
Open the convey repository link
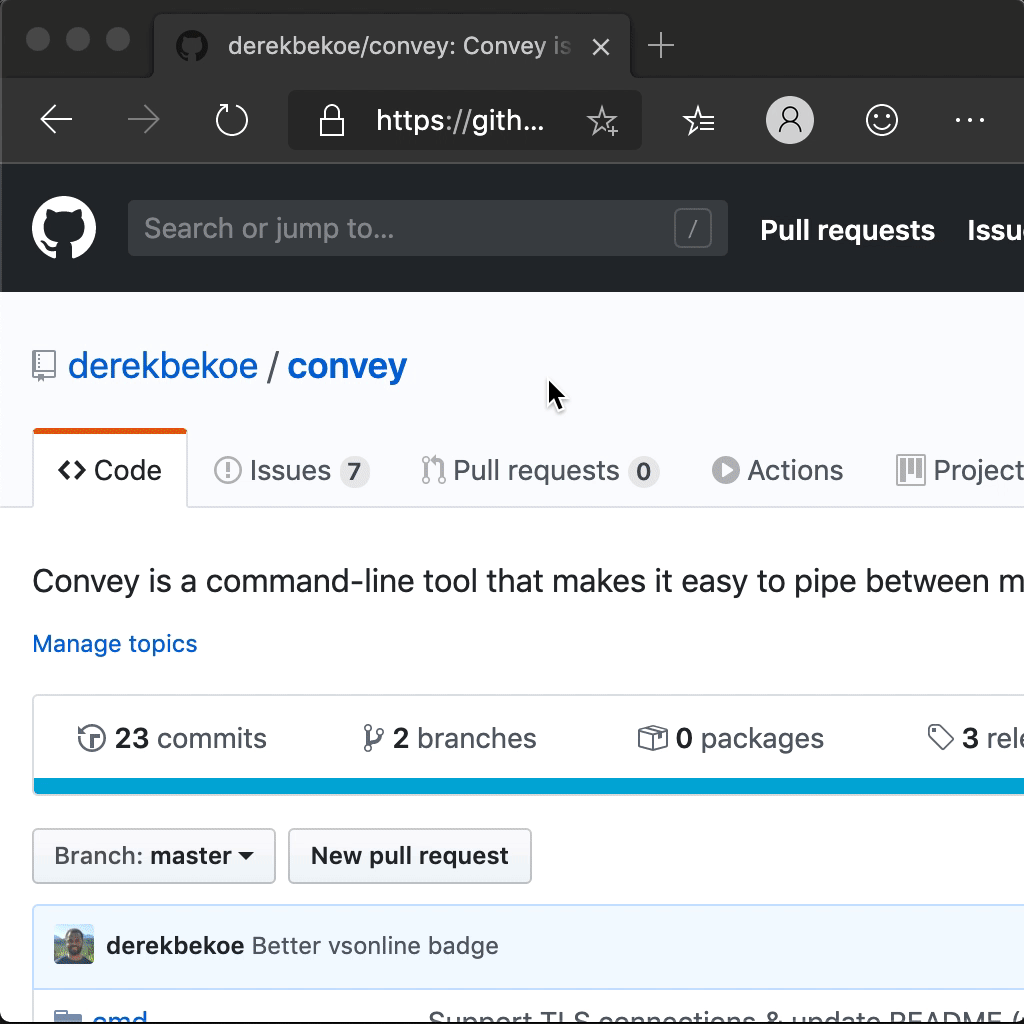[x=347, y=366]
